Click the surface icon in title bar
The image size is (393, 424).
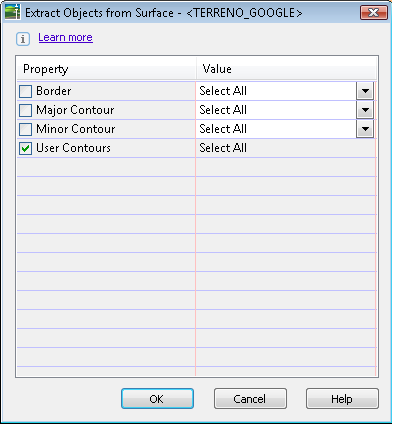pyautogui.click(x=12, y=12)
